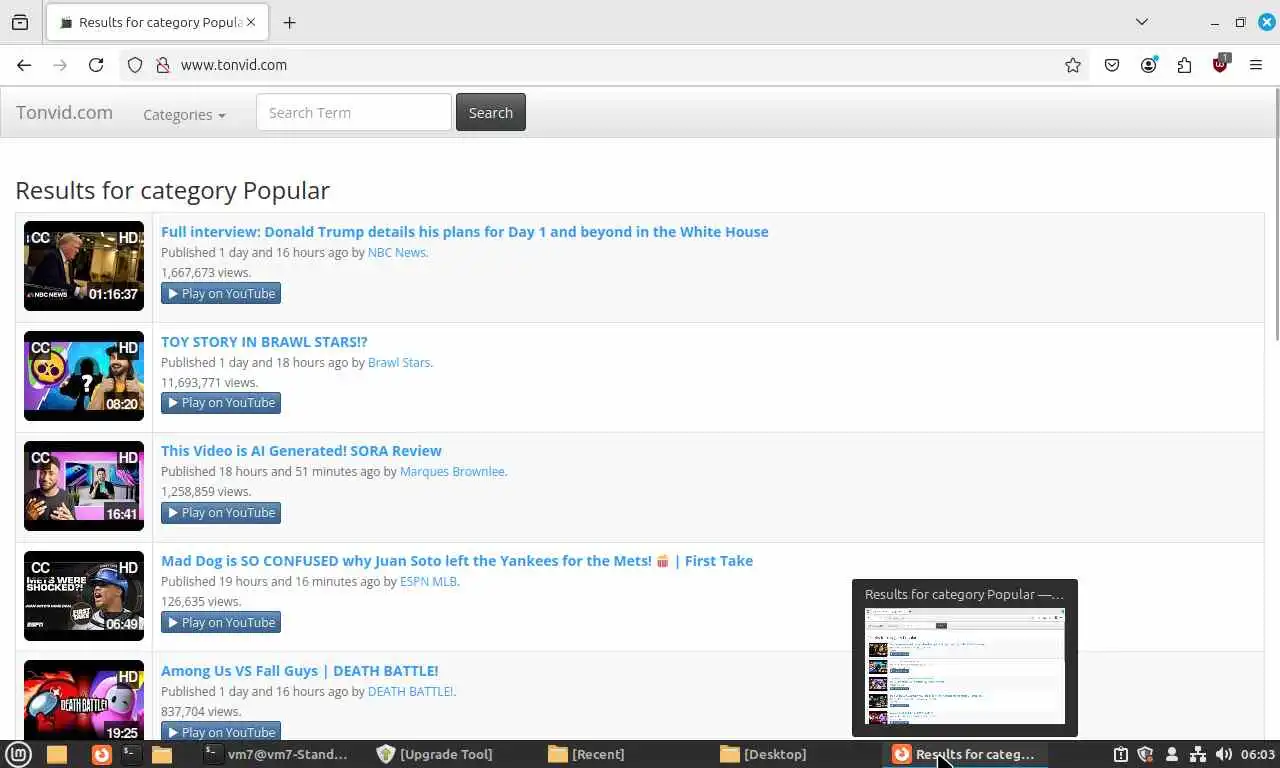
Task: Switch to the Recent folder taskbar window
Action: [x=587, y=754]
